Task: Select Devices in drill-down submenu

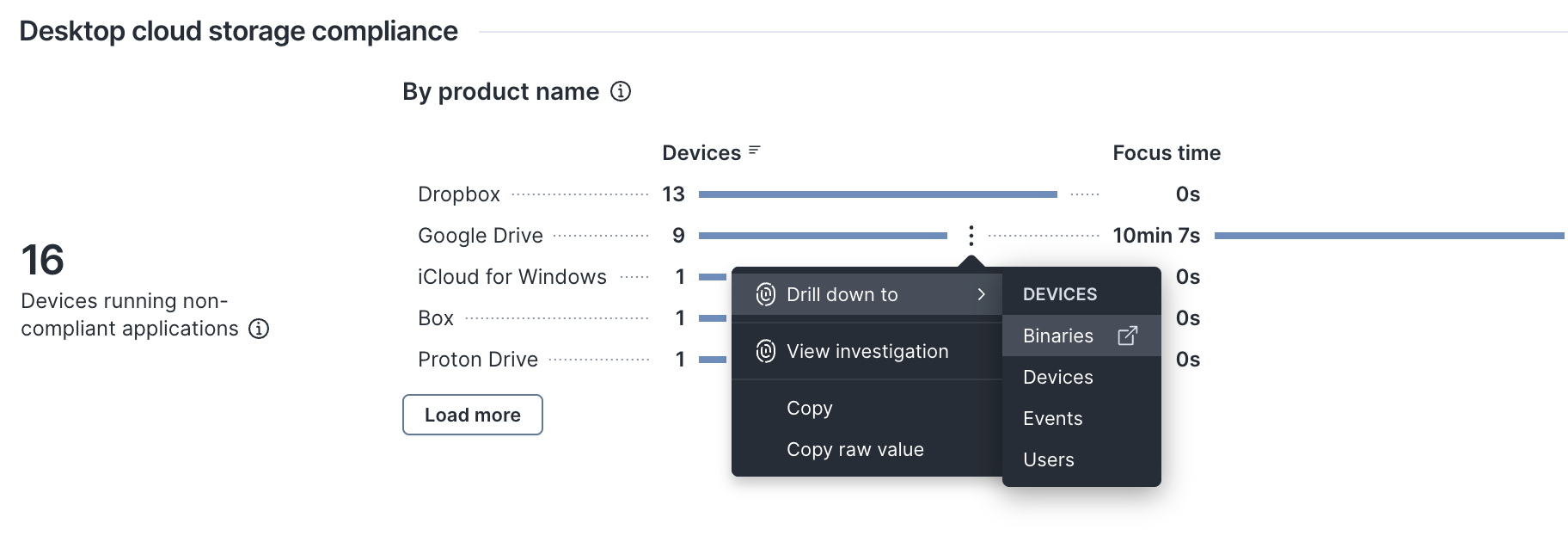Action: [x=1057, y=377]
